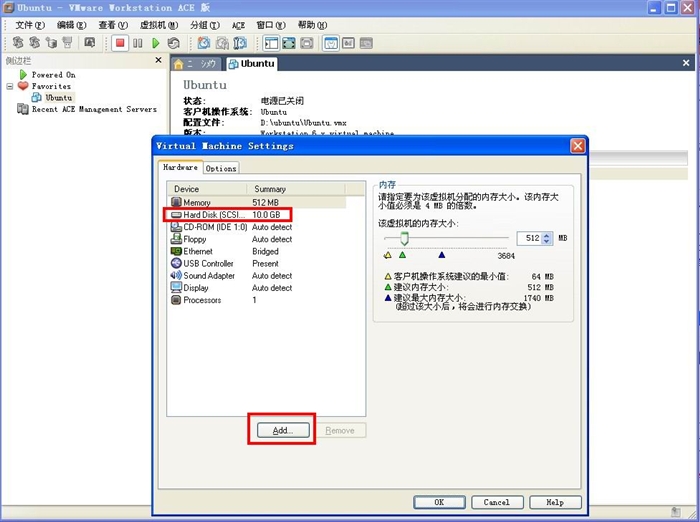Viewport: 700px width, 522px height.
Task: Select Ubuntu under Favorites in sidebar
Action: tap(58, 97)
